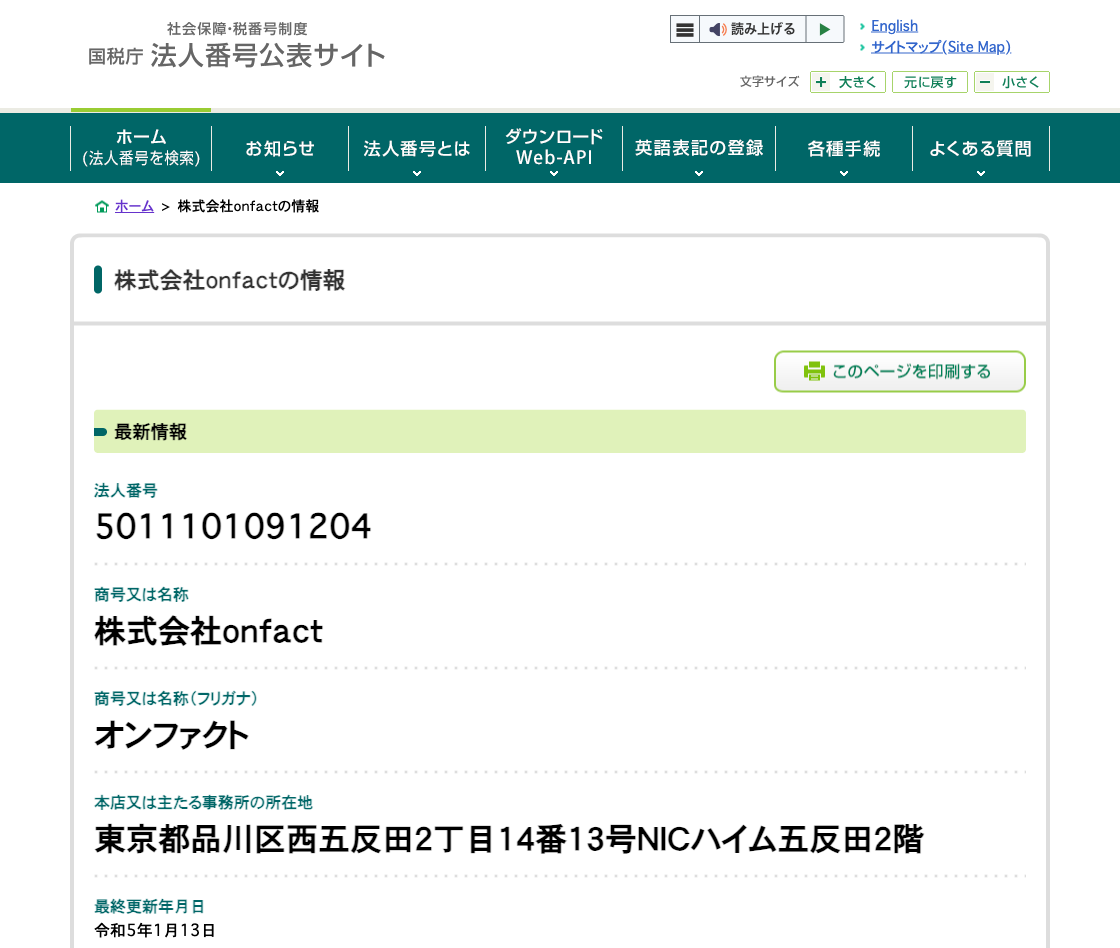Open the English version link

pos(894,26)
